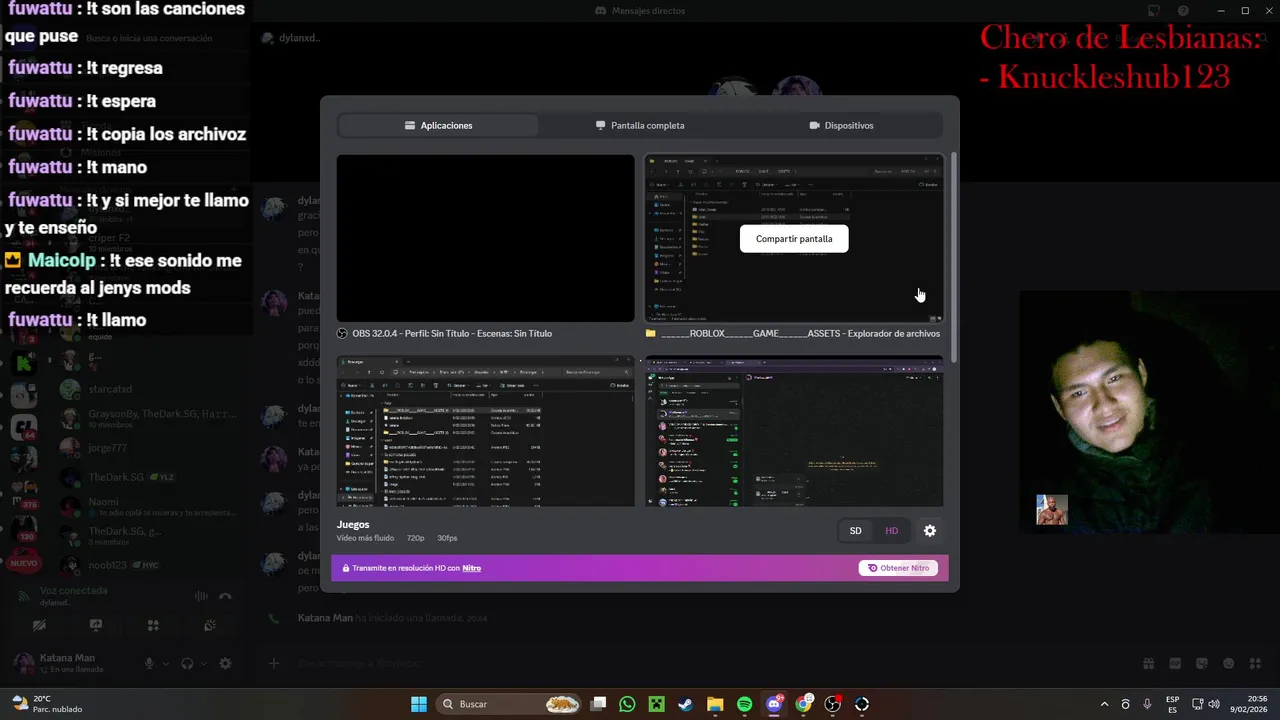Switch to OBS Studio via taskbar
Screen dimensions: 1280x720
pyautogui.click(x=832, y=704)
